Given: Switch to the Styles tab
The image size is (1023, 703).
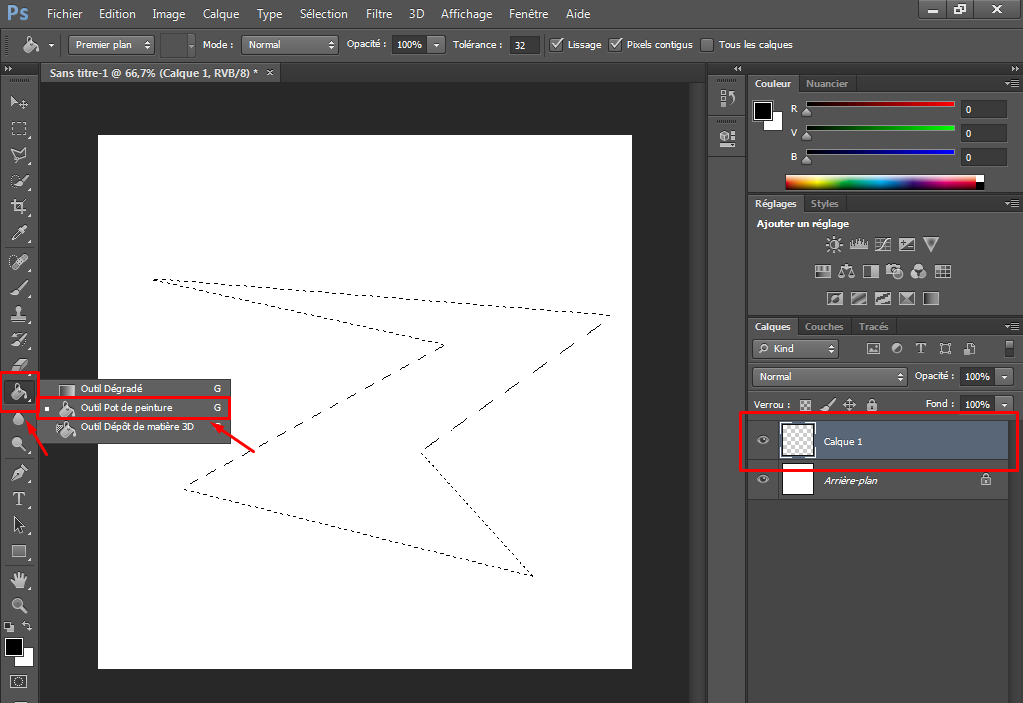Looking at the screenshot, I should [824, 203].
